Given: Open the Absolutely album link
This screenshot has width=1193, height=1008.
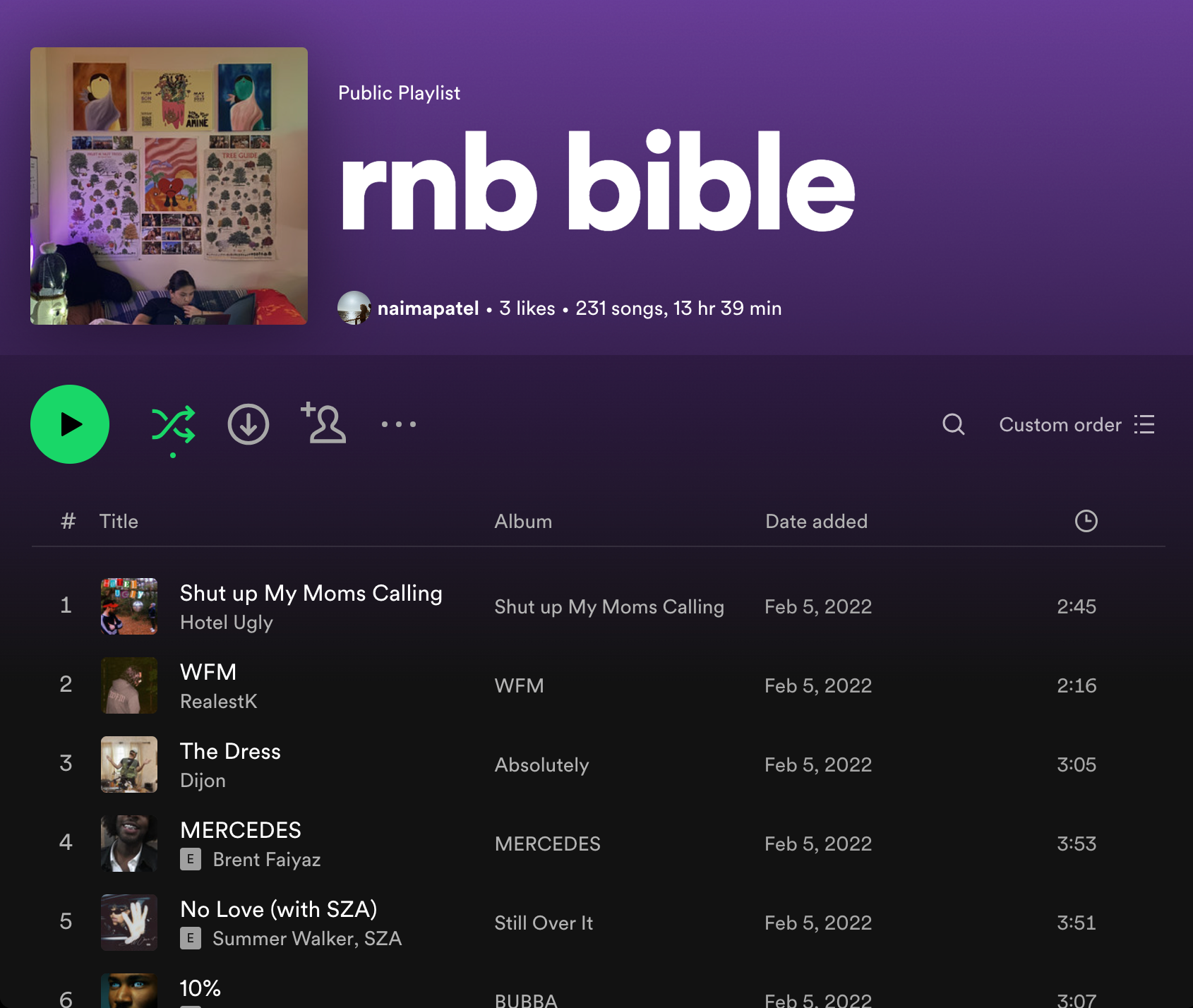Looking at the screenshot, I should coord(541,764).
